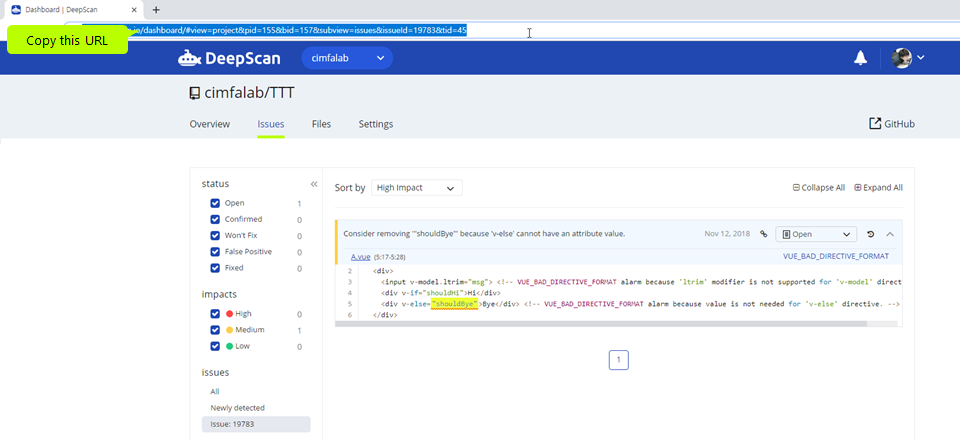This screenshot has height=440, width=960.
Task: Click Collapse All
Action: click(823, 188)
